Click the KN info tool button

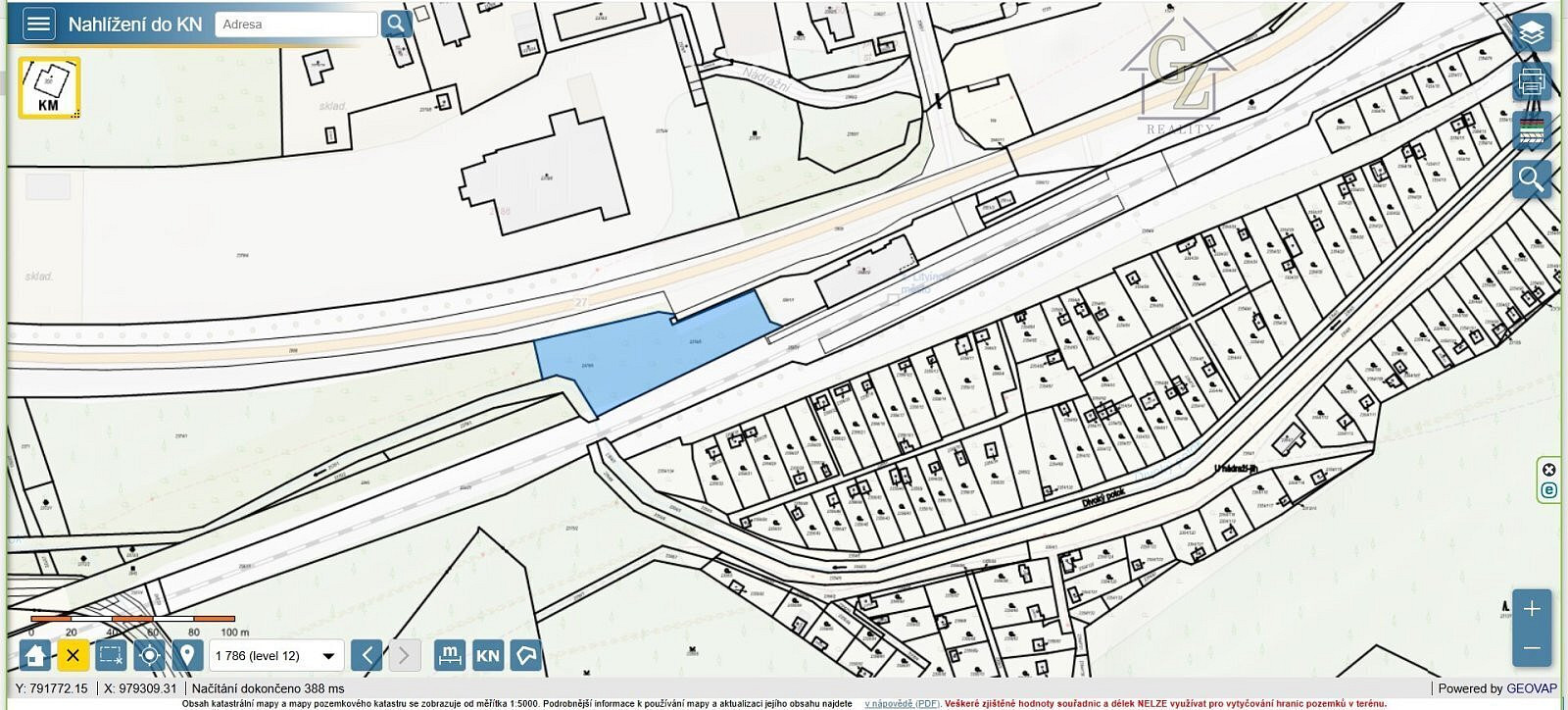488,655
